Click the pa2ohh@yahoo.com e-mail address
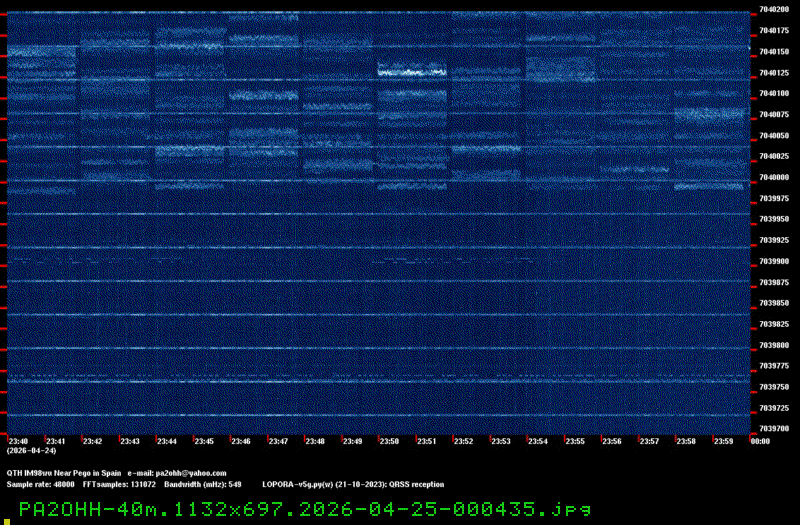 pos(191,473)
